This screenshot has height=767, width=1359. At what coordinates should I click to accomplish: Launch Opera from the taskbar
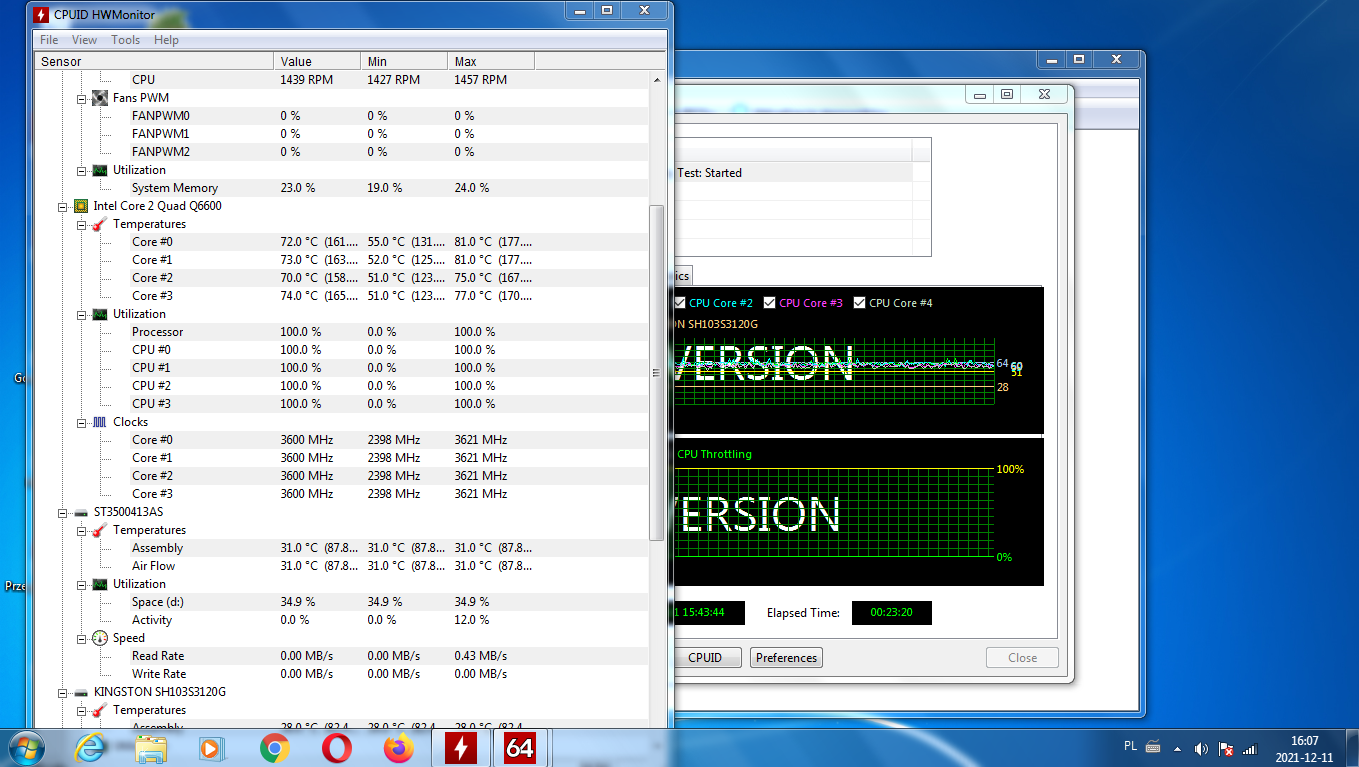point(337,748)
